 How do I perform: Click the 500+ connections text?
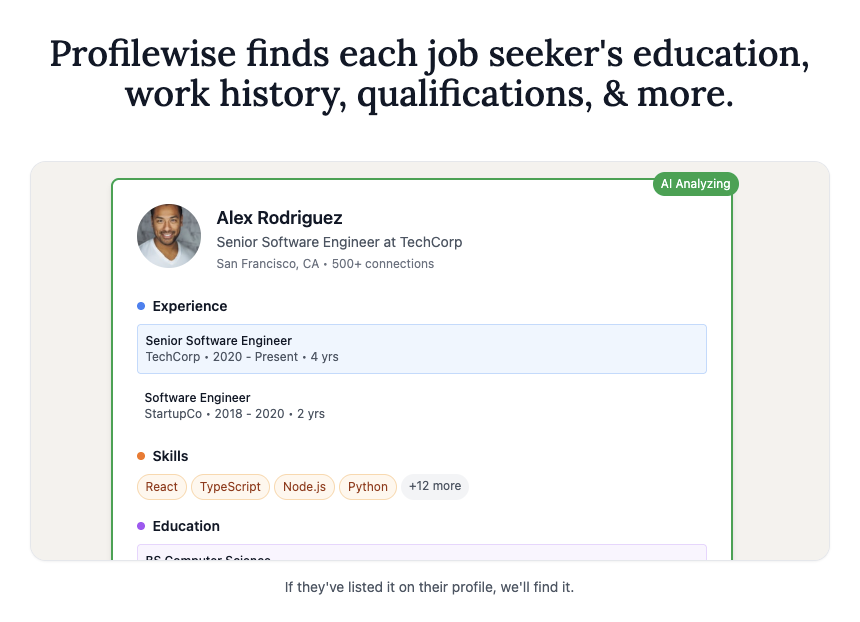coord(383,264)
